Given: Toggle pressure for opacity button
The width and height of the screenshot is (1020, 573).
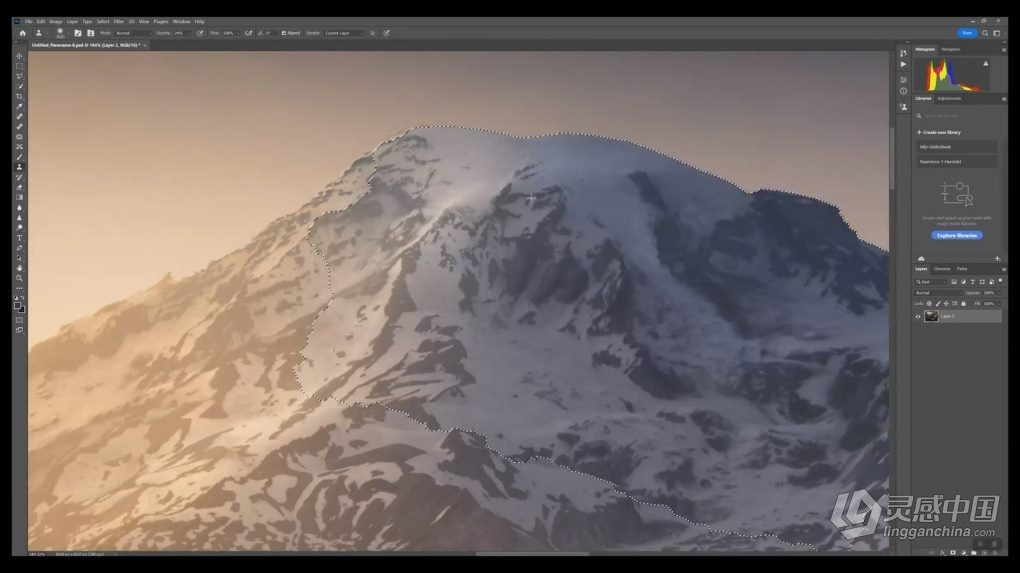Looking at the screenshot, I should pyautogui.click(x=200, y=33).
